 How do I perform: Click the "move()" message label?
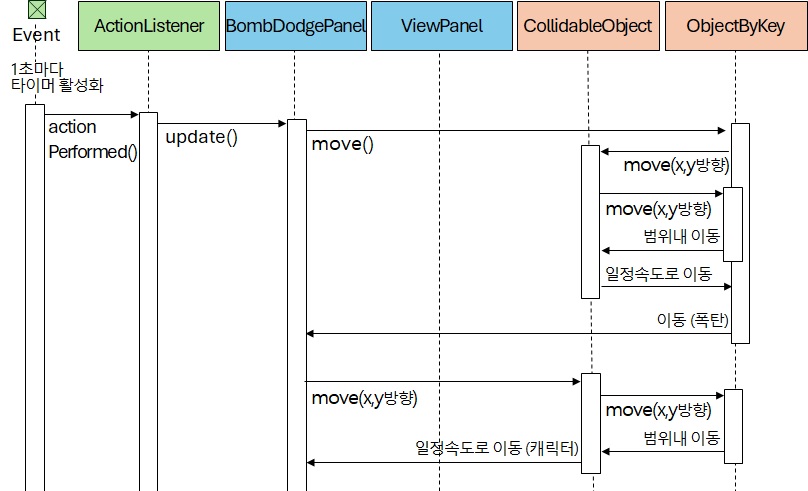pos(342,144)
